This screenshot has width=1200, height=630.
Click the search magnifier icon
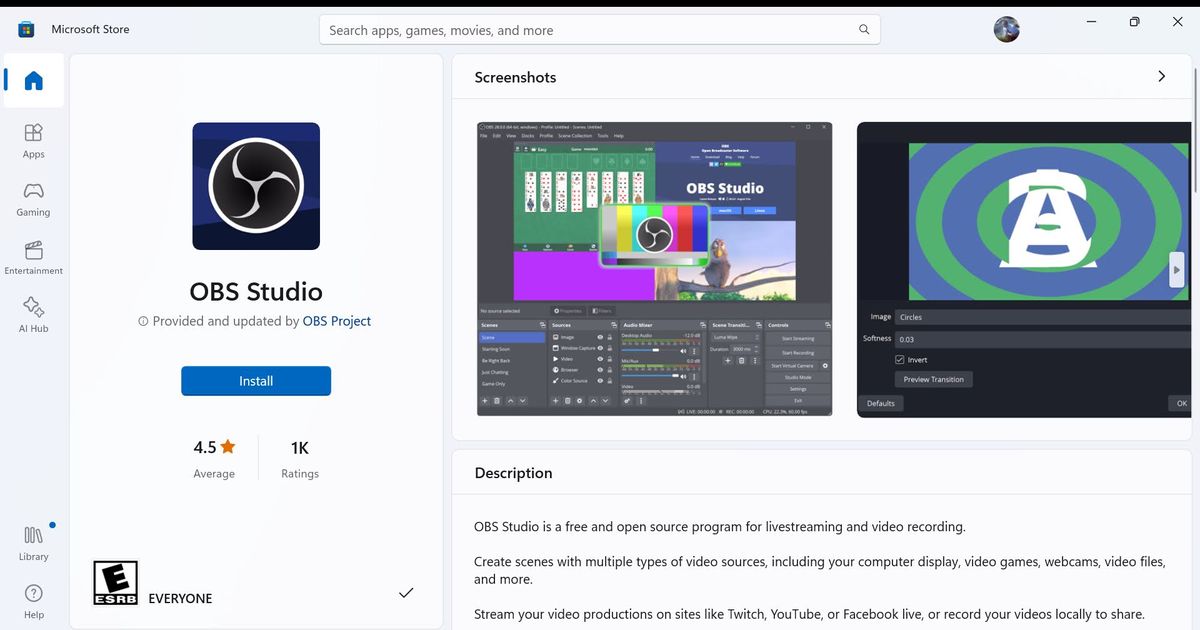click(864, 30)
